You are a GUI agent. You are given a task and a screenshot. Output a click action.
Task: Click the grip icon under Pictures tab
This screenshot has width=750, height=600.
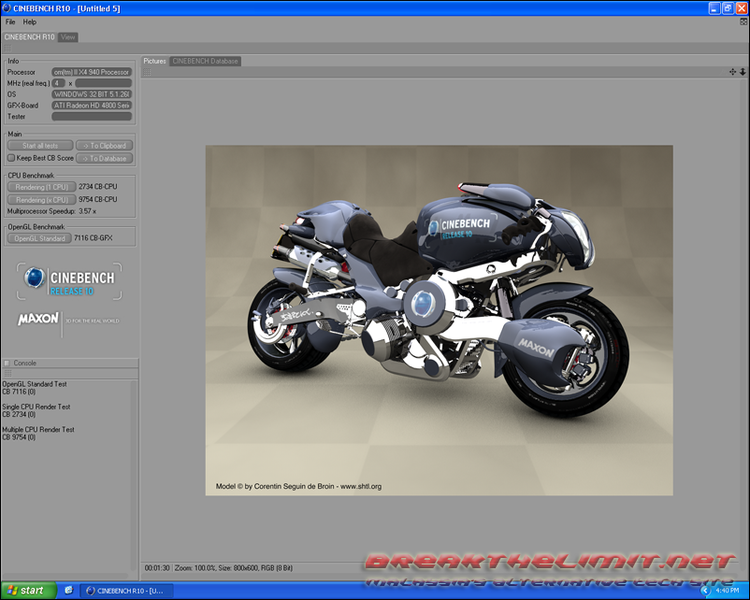coord(147,72)
